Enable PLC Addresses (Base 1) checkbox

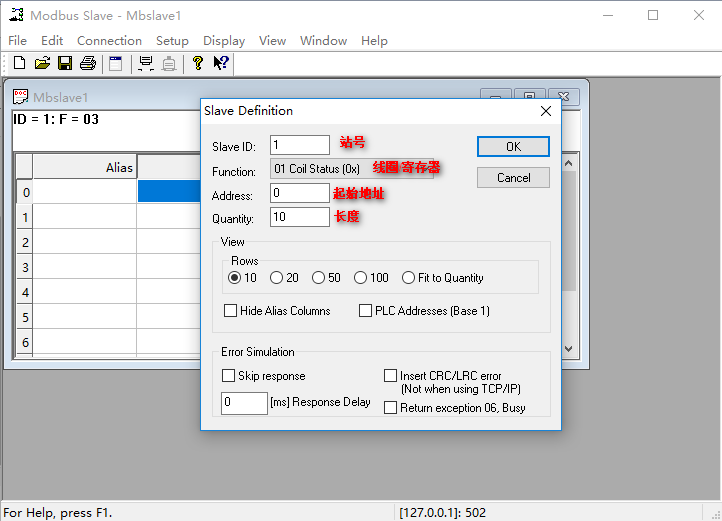pos(365,310)
